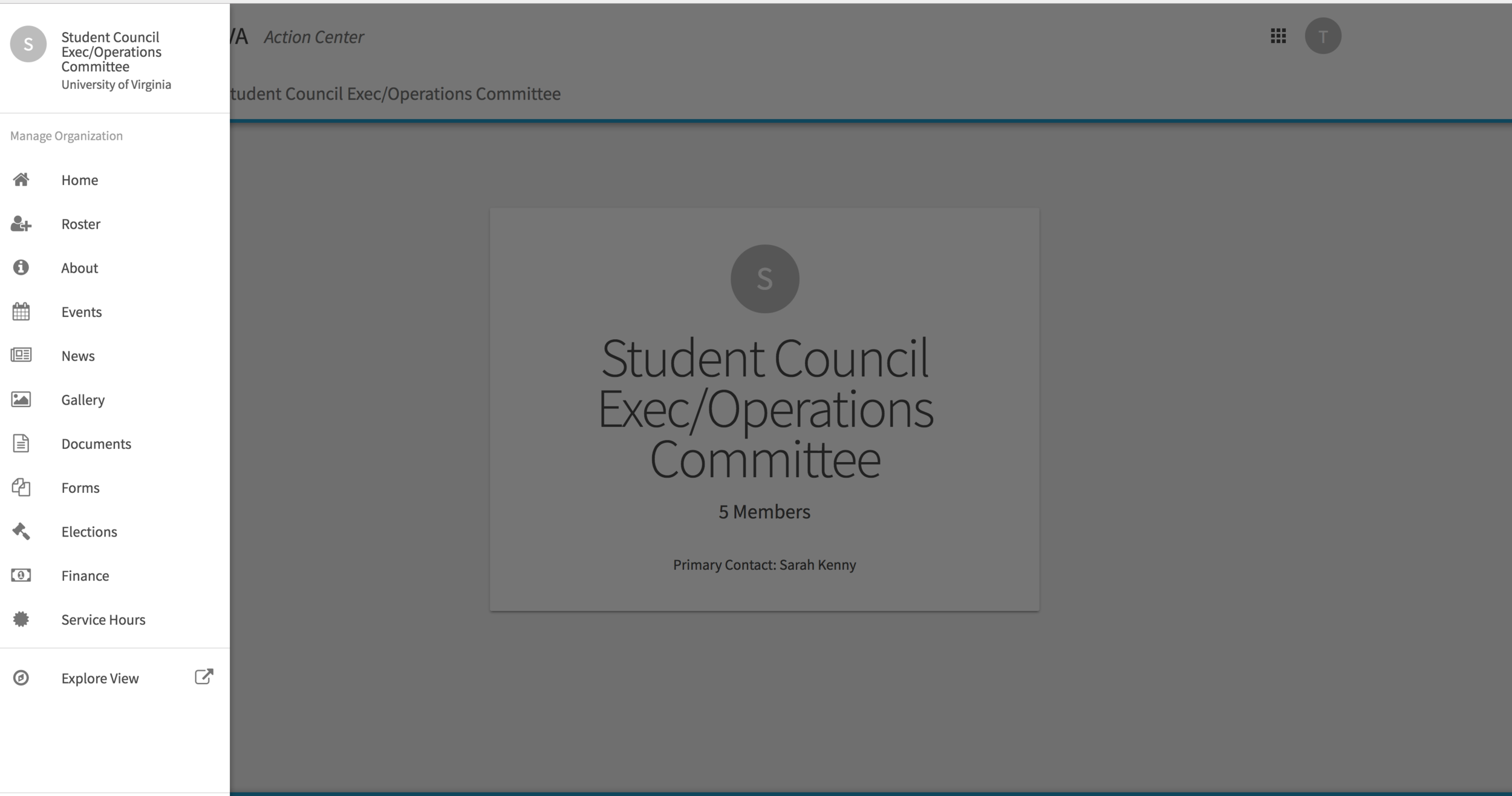The height and width of the screenshot is (796, 1512).
Task: Click the Documents page icon
Action: (x=21, y=443)
